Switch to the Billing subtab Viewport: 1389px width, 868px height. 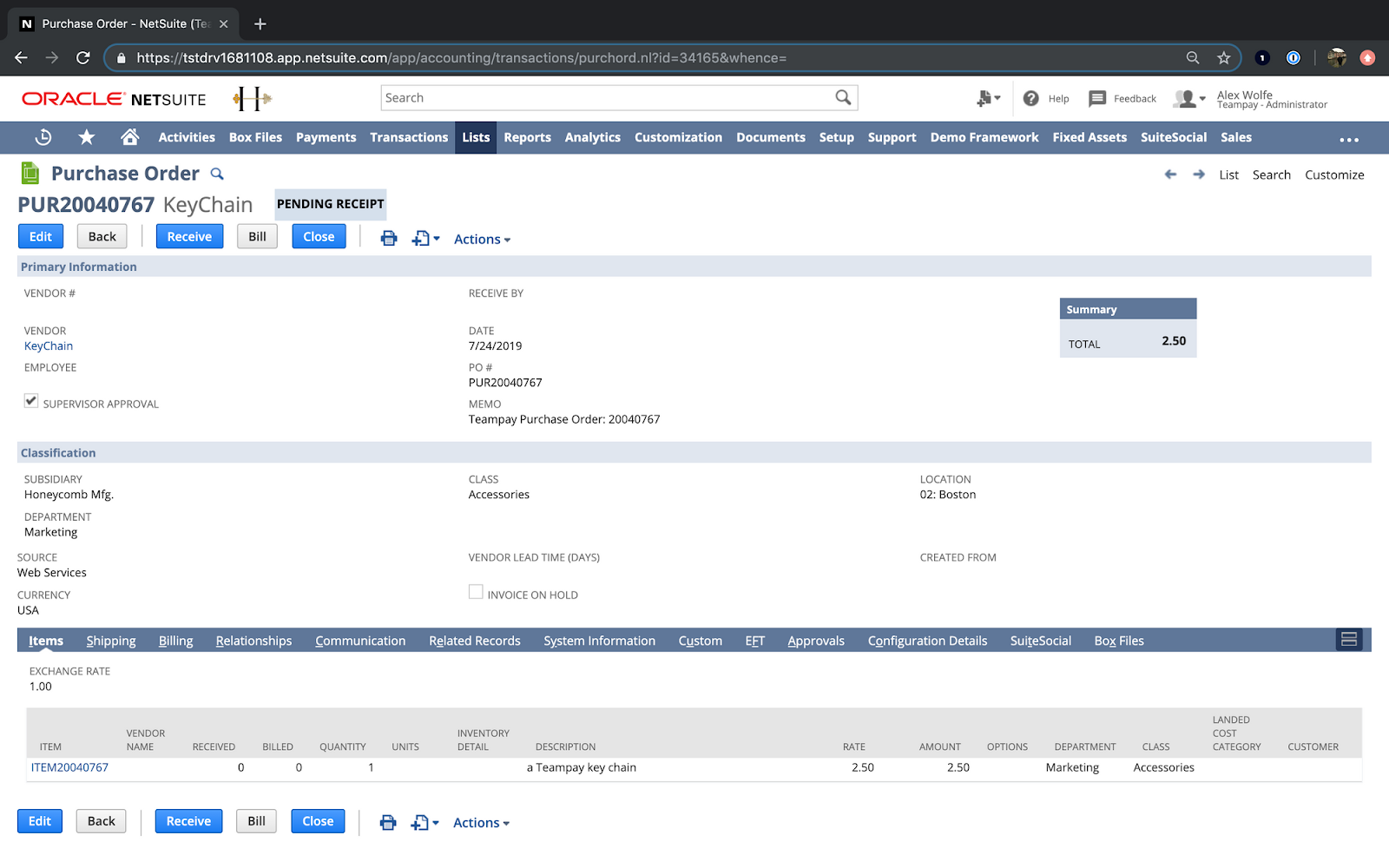(x=175, y=641)
